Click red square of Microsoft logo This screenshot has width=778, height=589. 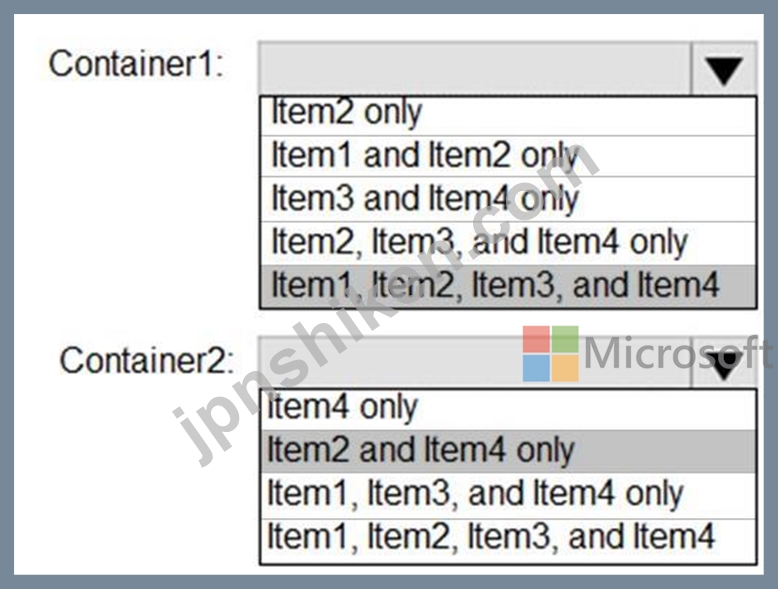pos(536,339)
